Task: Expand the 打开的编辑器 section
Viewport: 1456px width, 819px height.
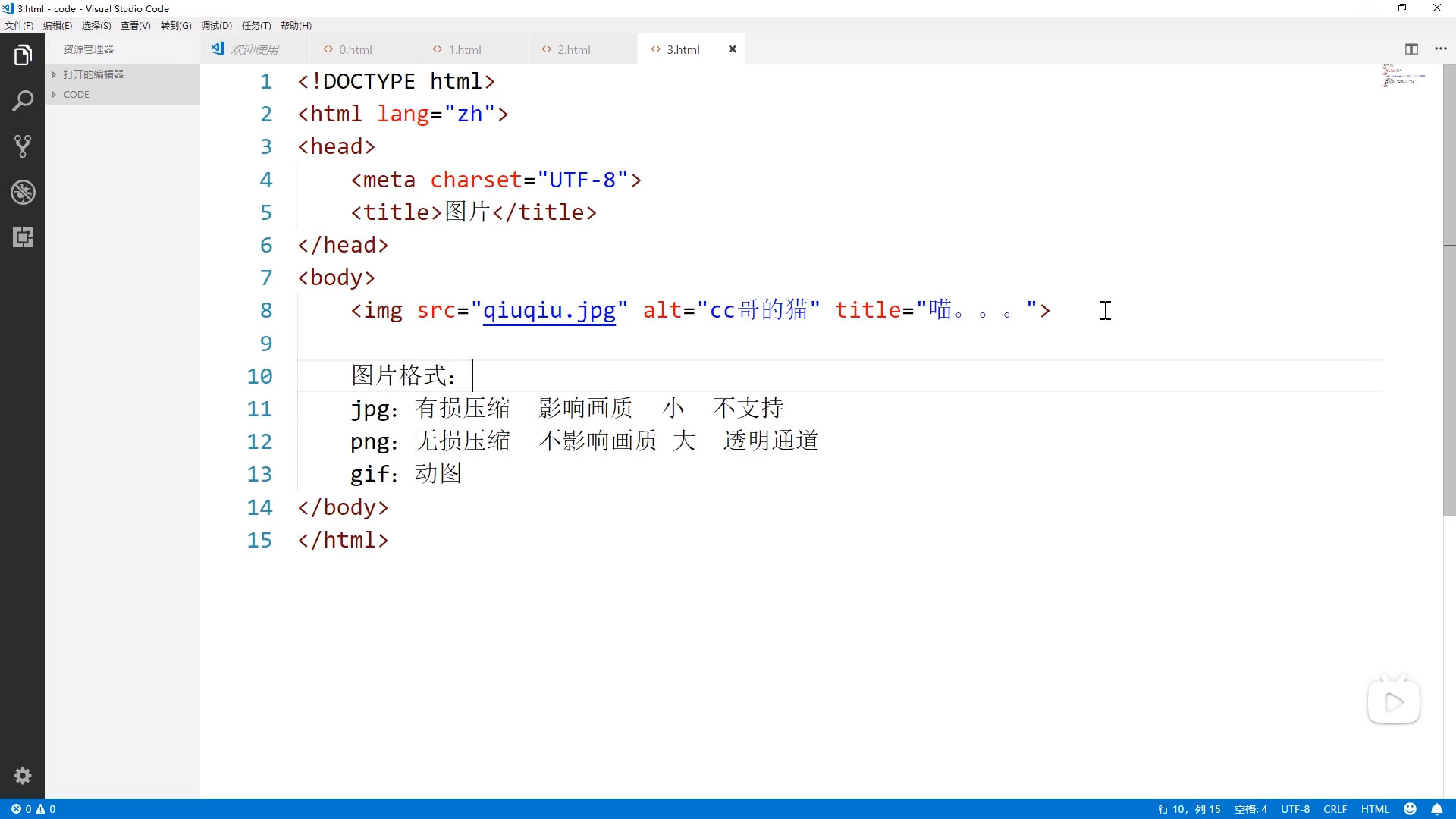Action: tap(93, 74)
